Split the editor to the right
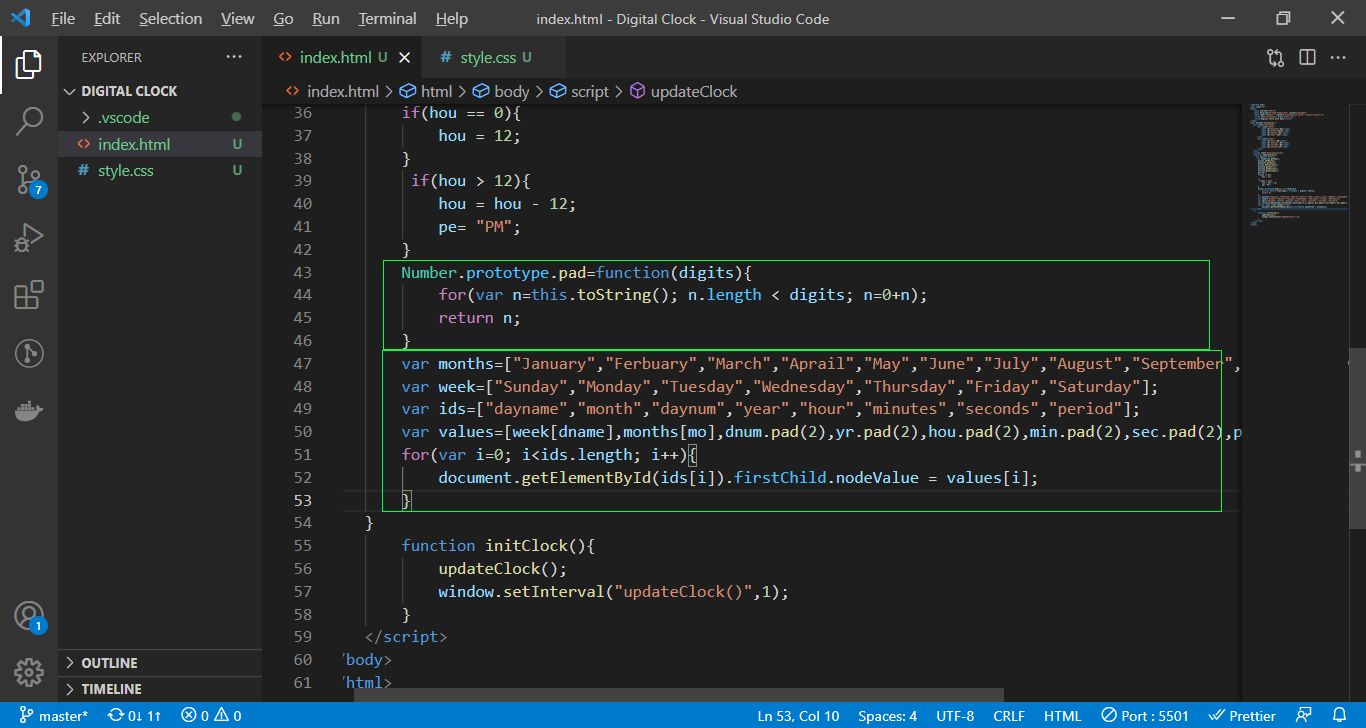The width and height of the screenshot is (1366, 728). tap(1307, 57)
